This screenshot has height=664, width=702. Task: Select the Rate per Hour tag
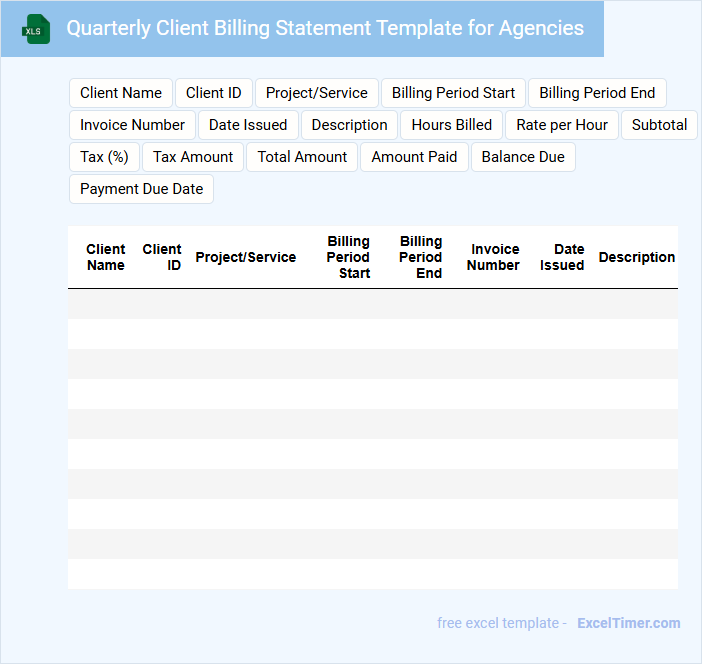click(x=562, y=125)
